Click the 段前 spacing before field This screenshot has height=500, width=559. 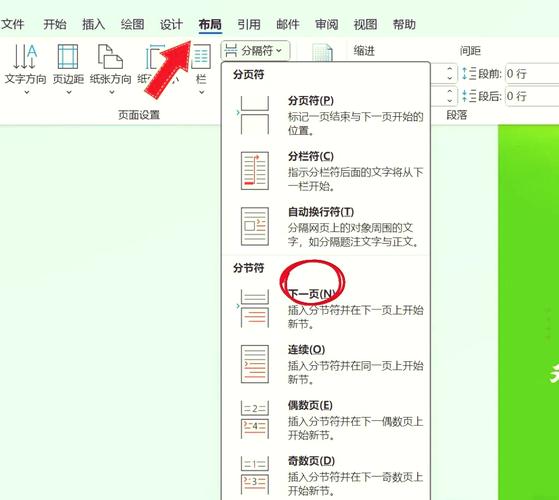[532, 74]
